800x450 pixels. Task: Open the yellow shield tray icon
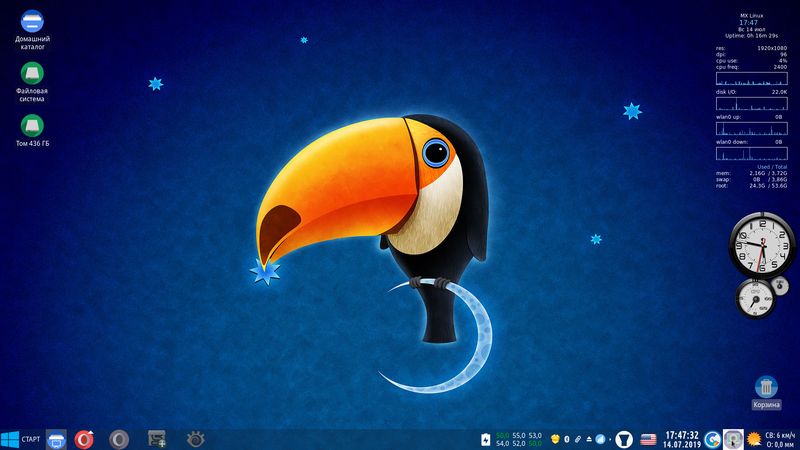(555, 439)
